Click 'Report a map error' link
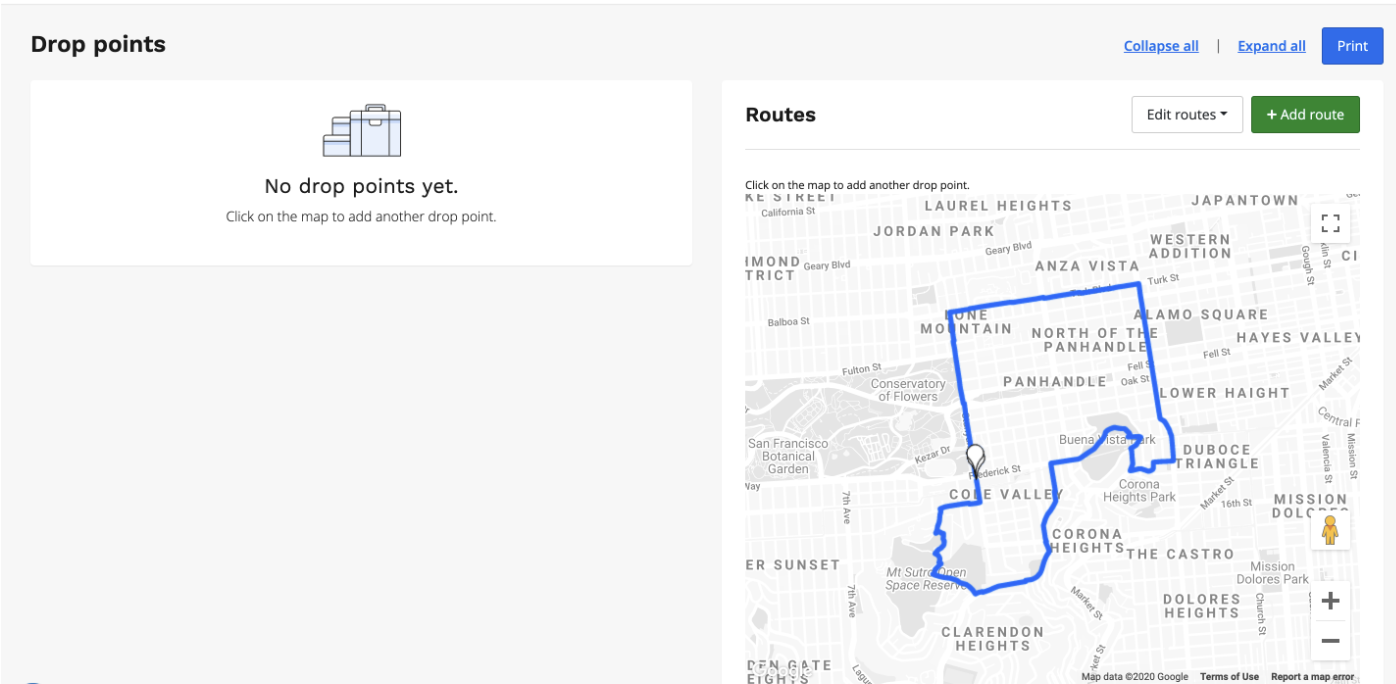This screenshot has height=684, width=1396. point(1312,677)
